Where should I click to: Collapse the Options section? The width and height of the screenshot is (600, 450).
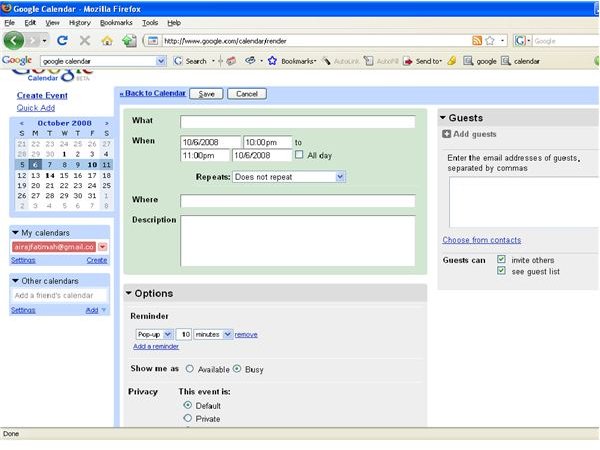[x=129, y=293]
